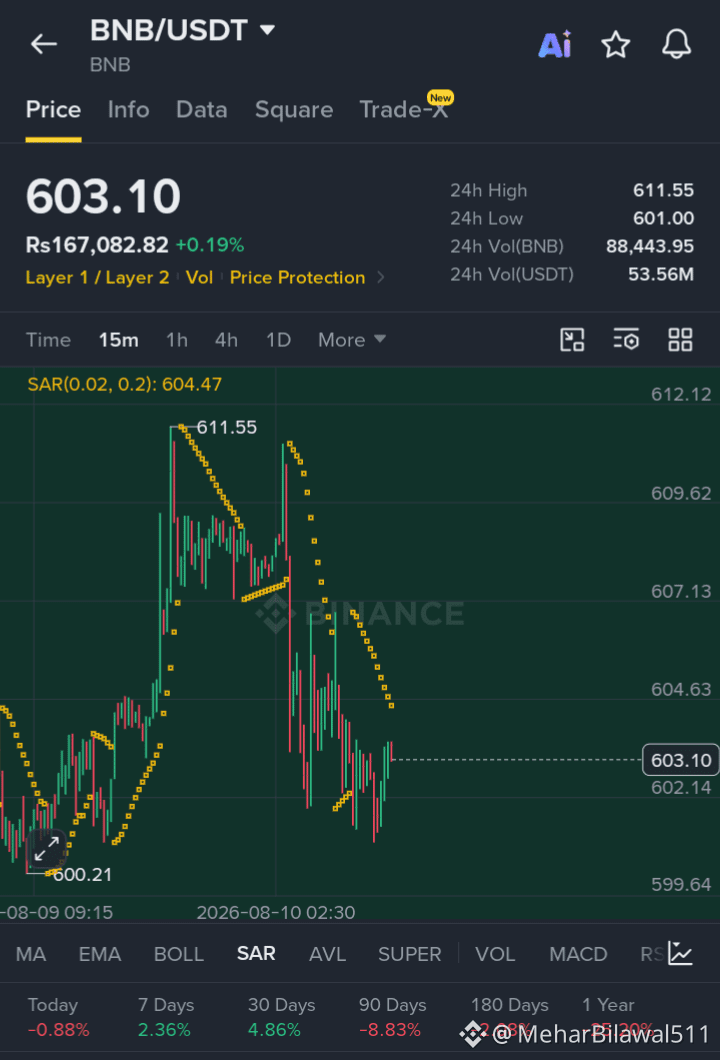
Task: Click the Rs167,082.82 converted price
Action: click(x=97, y=245)
